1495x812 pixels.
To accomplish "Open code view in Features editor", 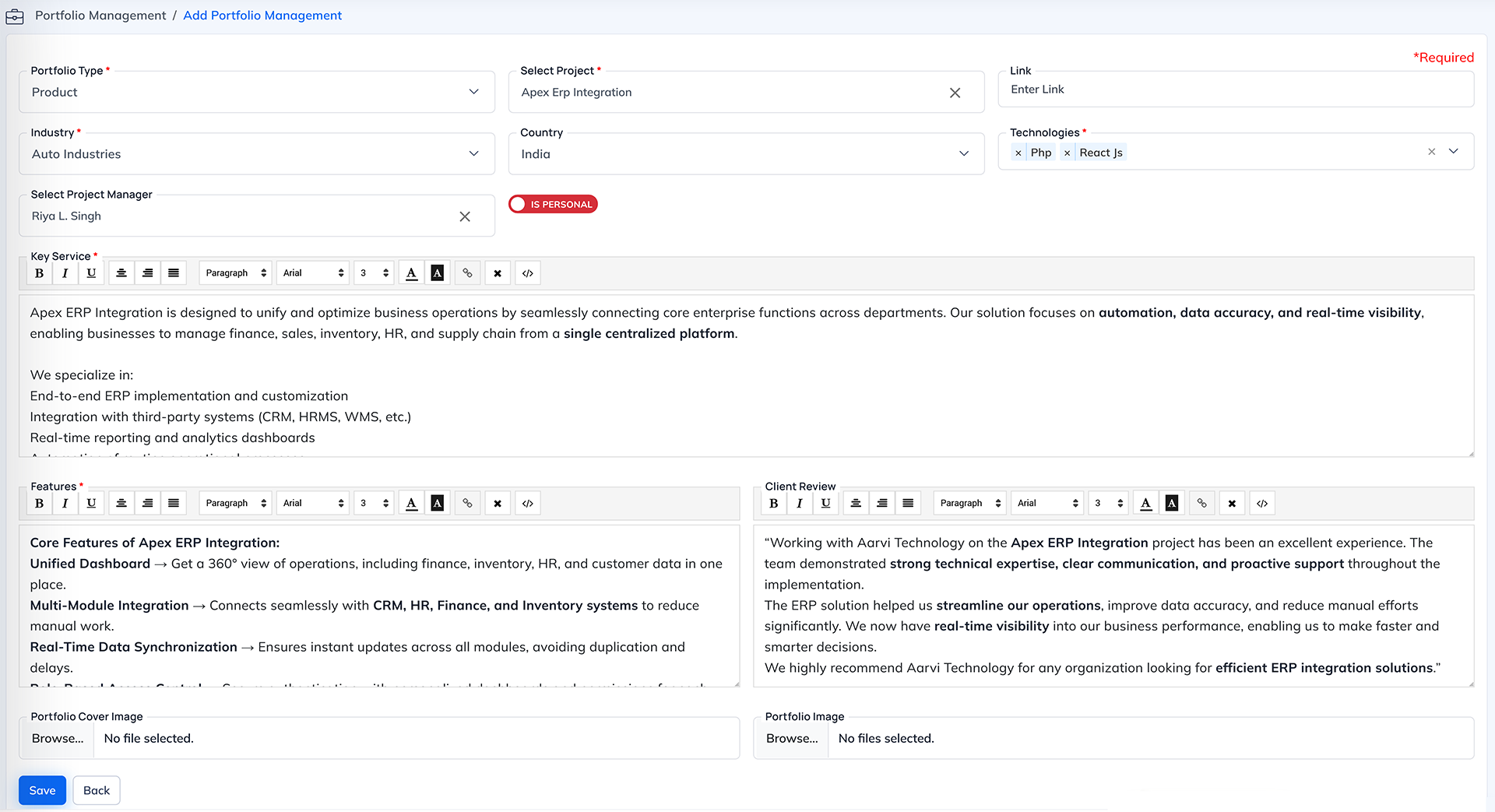I will 528,504.
